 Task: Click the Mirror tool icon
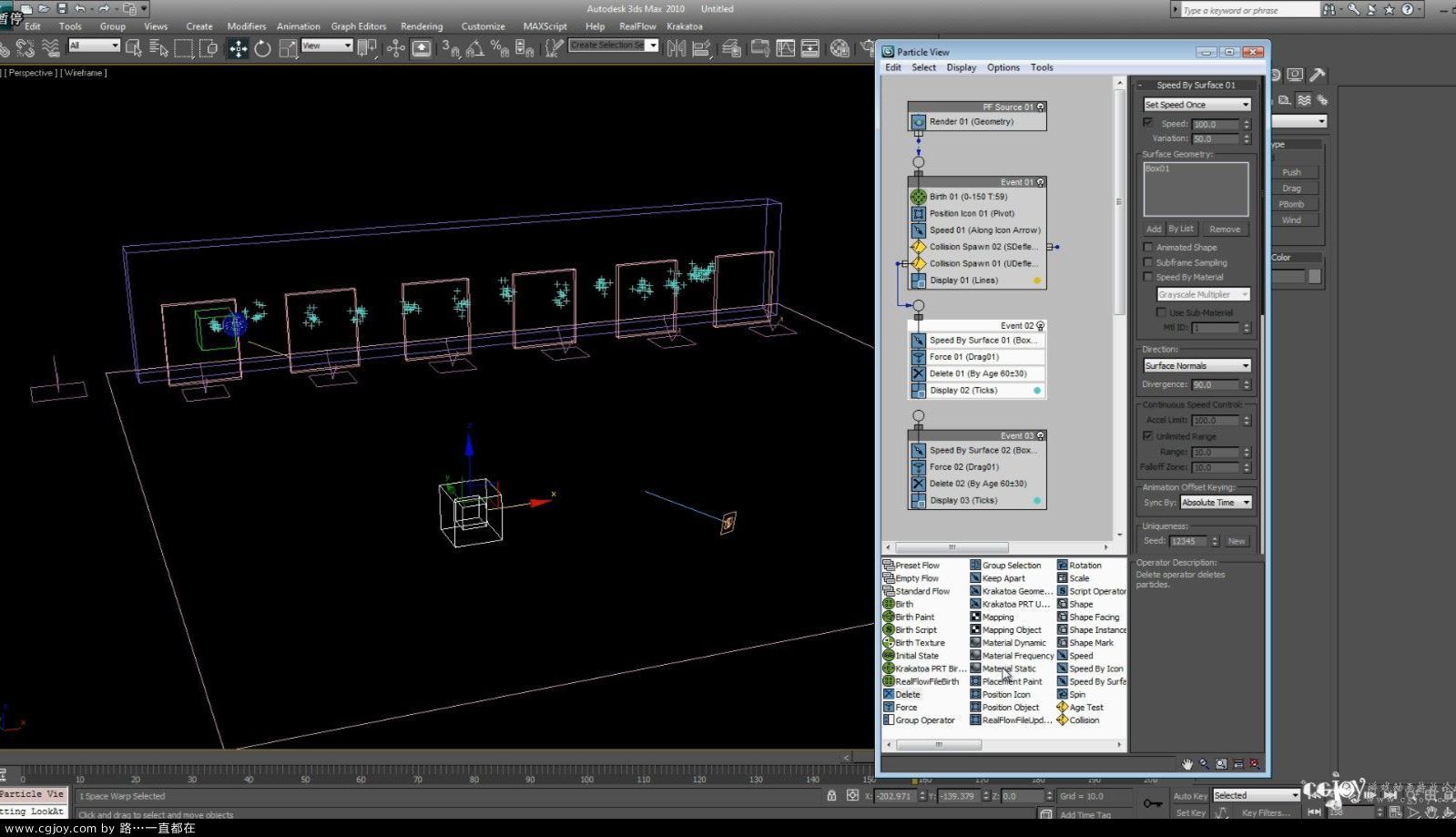click(676, 48)
